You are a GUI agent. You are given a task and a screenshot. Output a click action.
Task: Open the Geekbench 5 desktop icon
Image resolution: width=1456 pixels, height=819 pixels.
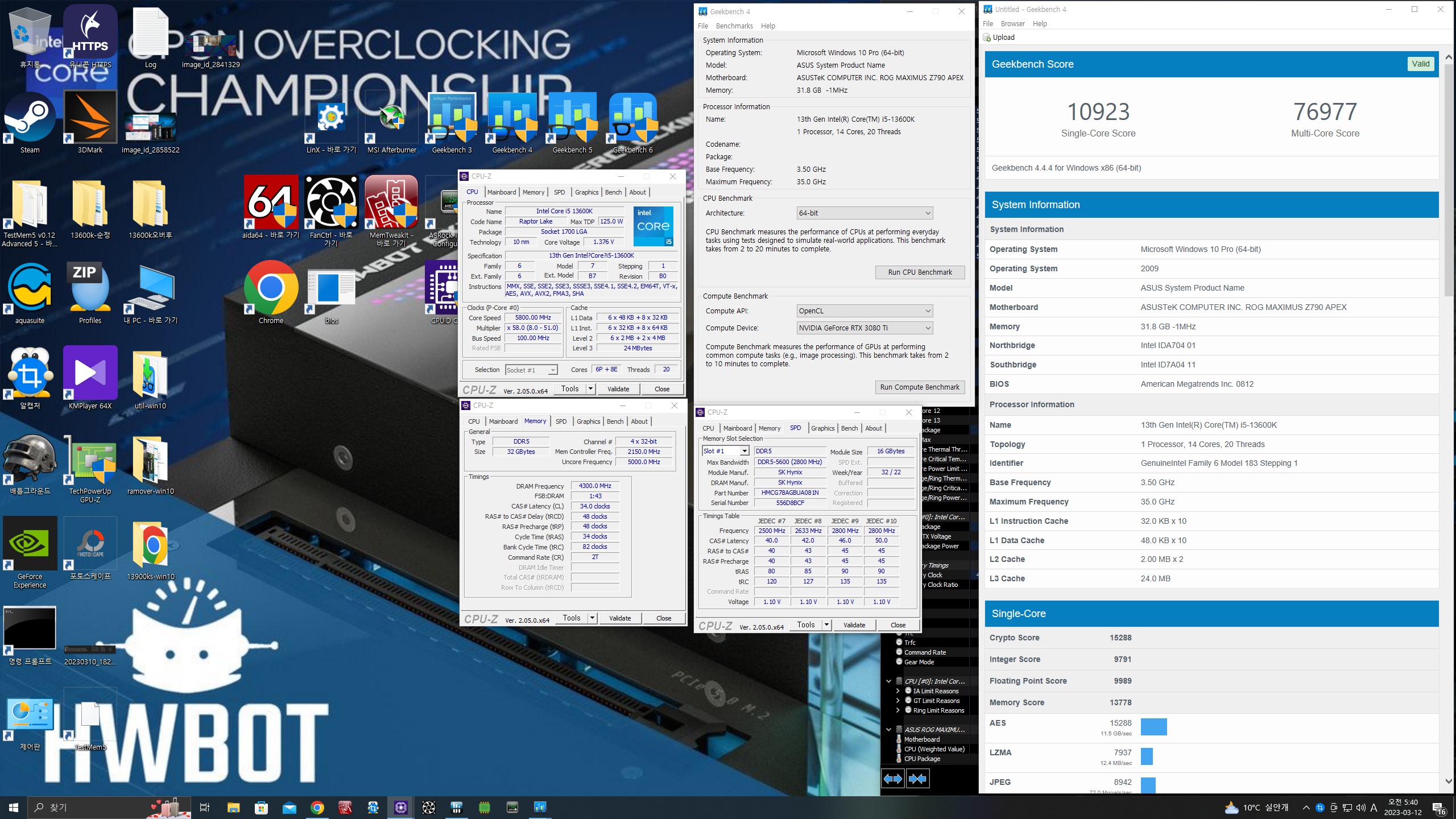click(x=572, y=123)
